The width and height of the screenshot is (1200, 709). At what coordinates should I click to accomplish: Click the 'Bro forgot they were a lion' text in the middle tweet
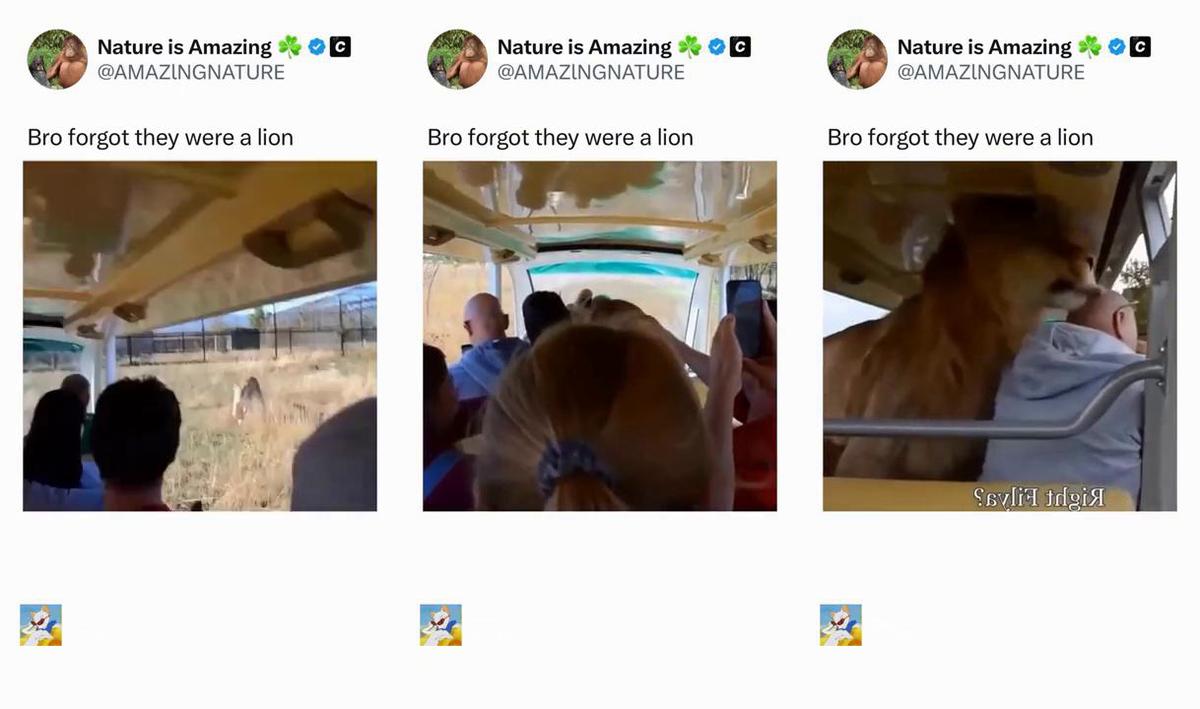[x=560, y=137]
